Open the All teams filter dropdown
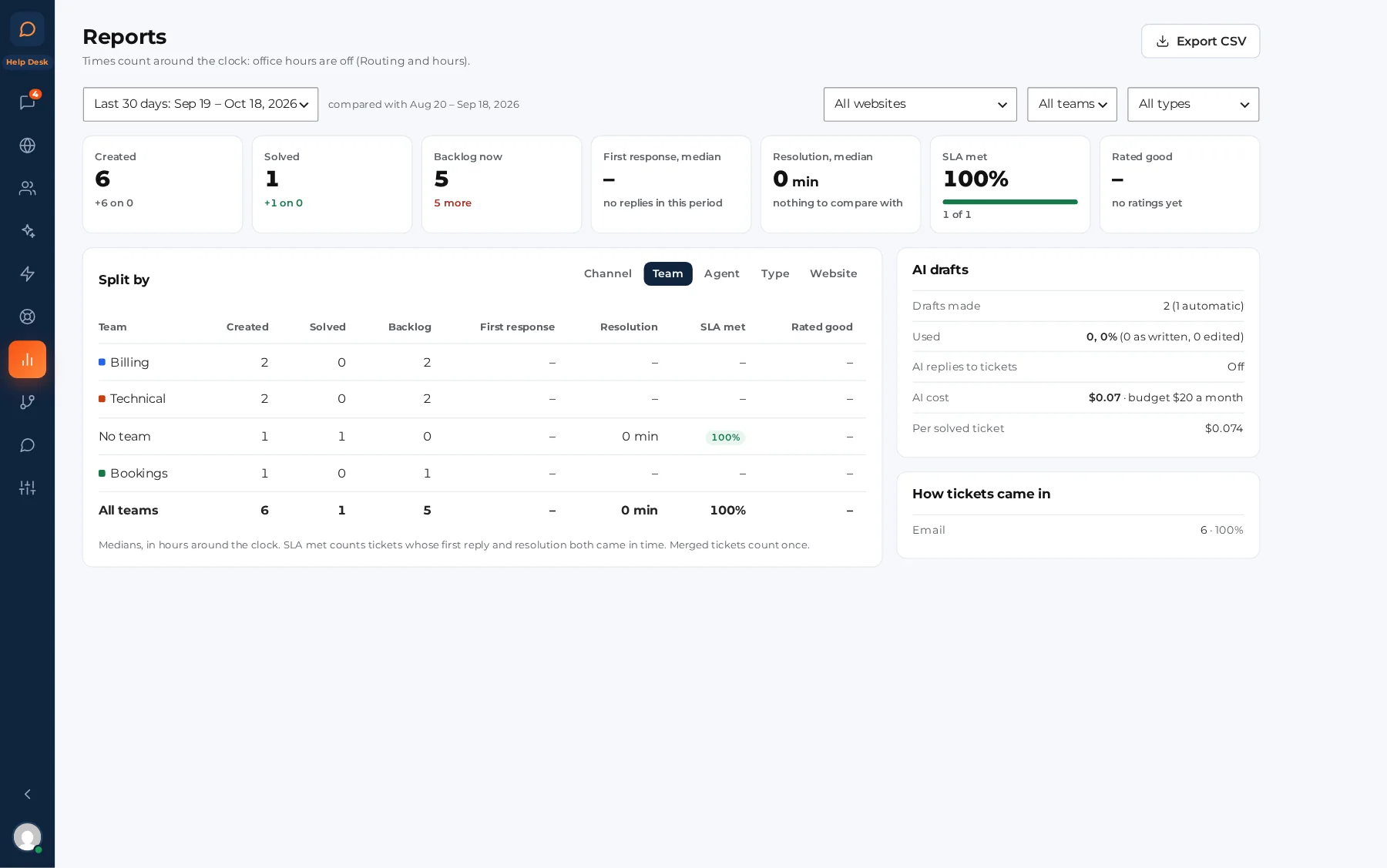Screen dimensions: 1387x868 click(1072, 104)
